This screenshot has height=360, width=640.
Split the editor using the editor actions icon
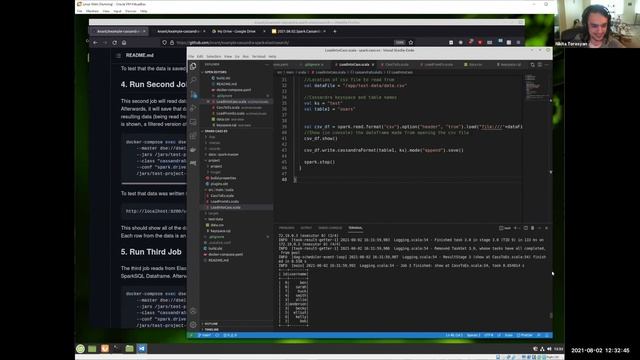[540, 65]
